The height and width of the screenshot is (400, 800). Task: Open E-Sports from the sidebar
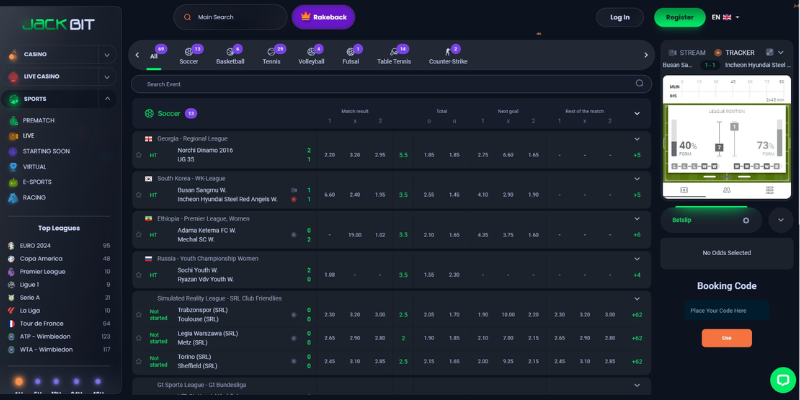pos(37,182)
